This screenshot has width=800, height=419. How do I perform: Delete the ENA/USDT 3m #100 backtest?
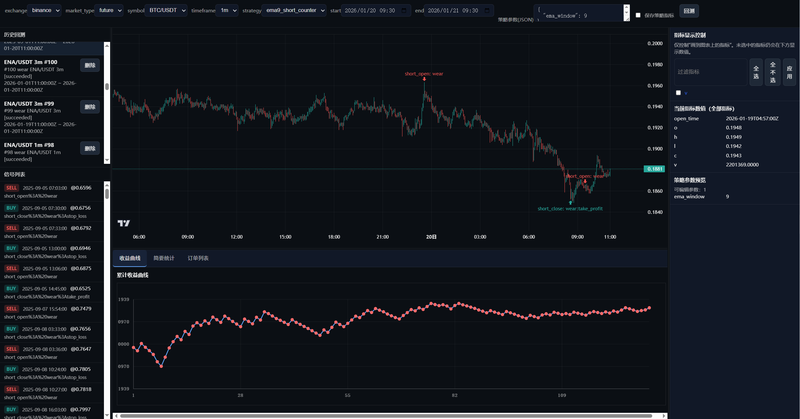tap(90, 65)
